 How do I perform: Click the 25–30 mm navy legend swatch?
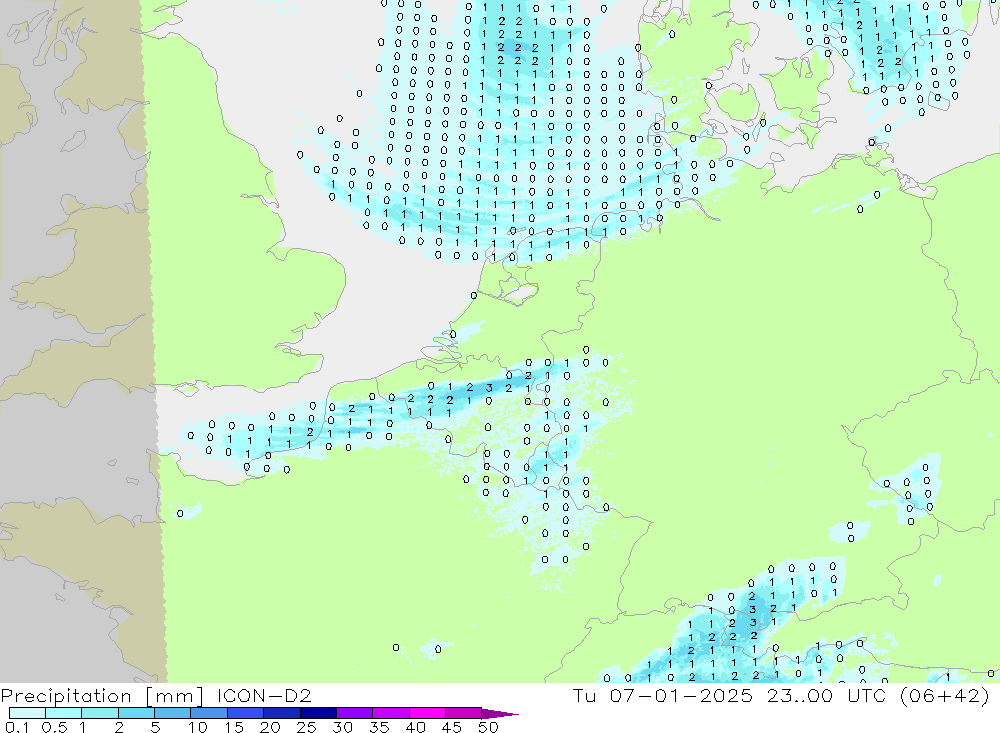(x=318, y=713)
